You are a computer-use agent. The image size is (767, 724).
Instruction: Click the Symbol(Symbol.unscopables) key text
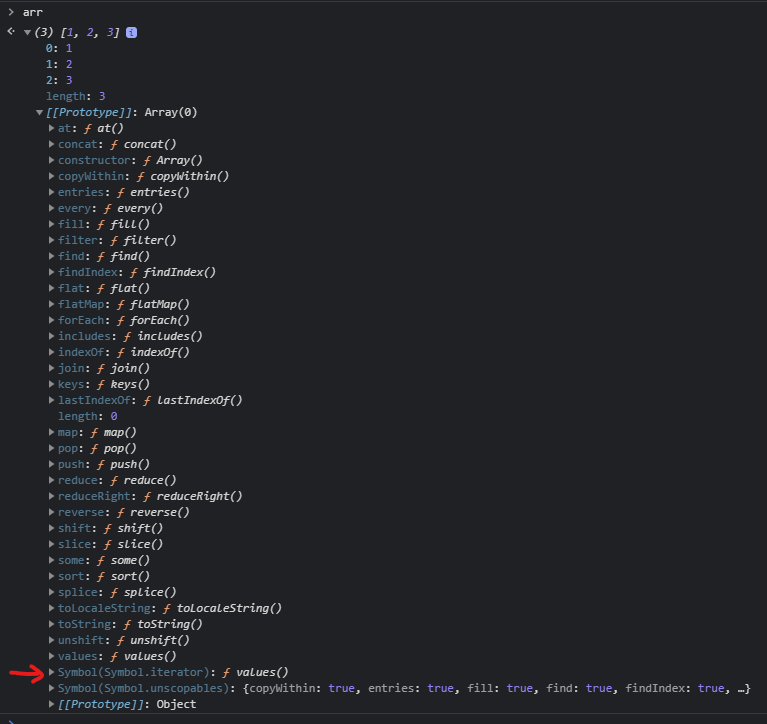pos(143,689)
